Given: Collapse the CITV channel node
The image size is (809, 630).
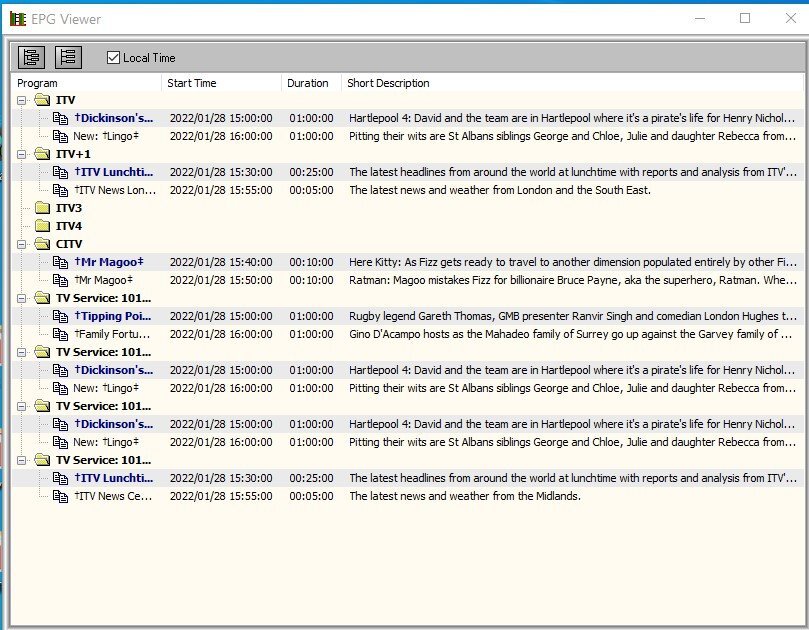Looking at the screenshot, I should click(21, 244).
